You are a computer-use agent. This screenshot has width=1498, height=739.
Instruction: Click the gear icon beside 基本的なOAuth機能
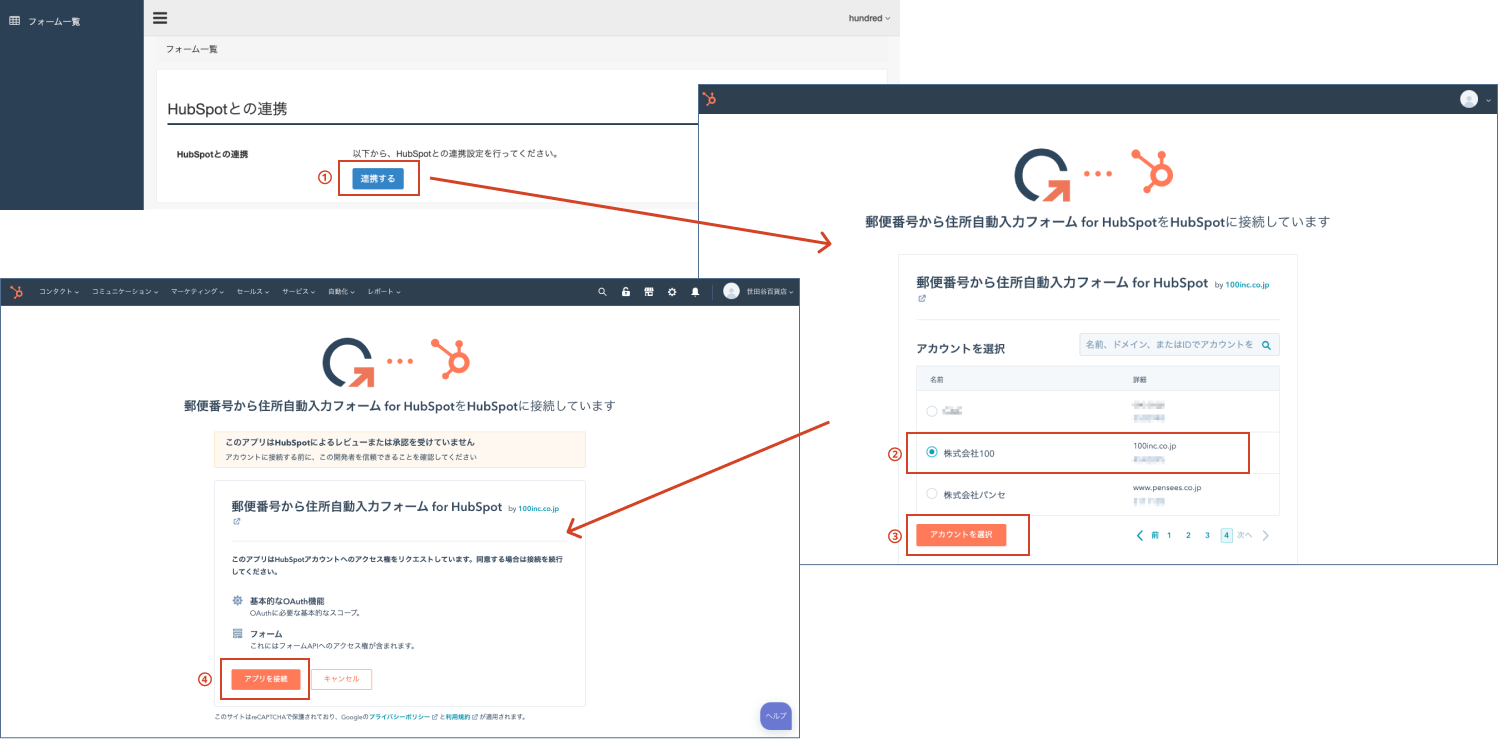coord(238,601)
